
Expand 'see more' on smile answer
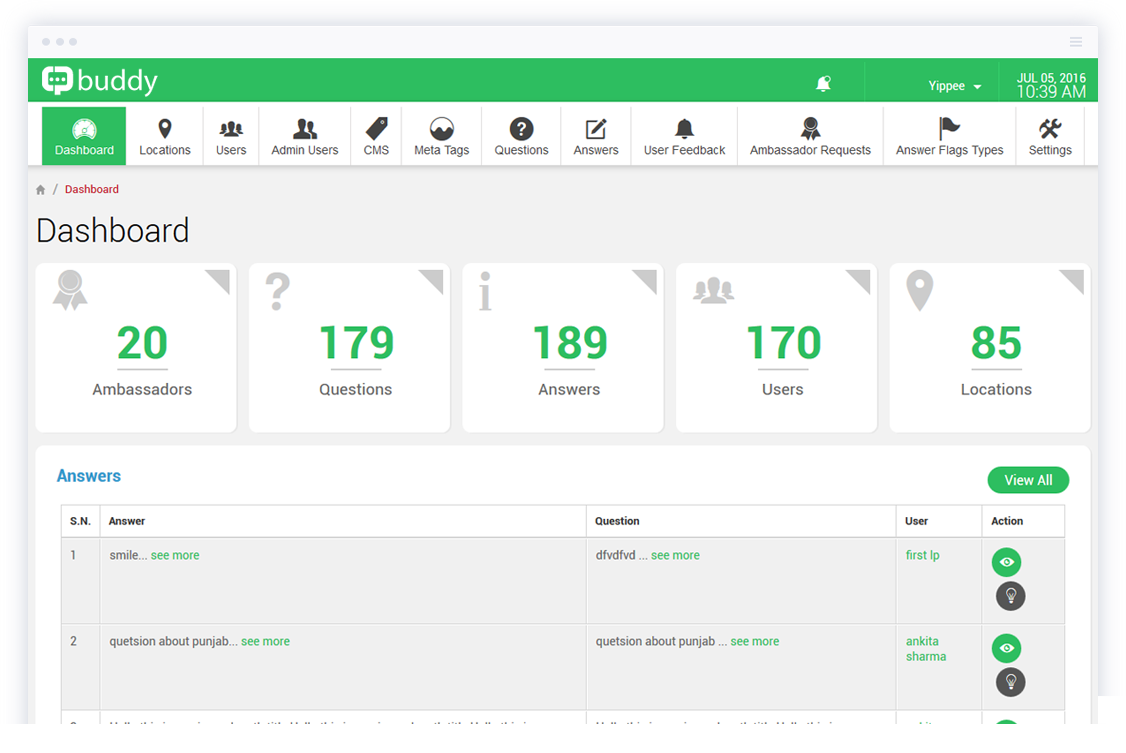coord(175,555)
